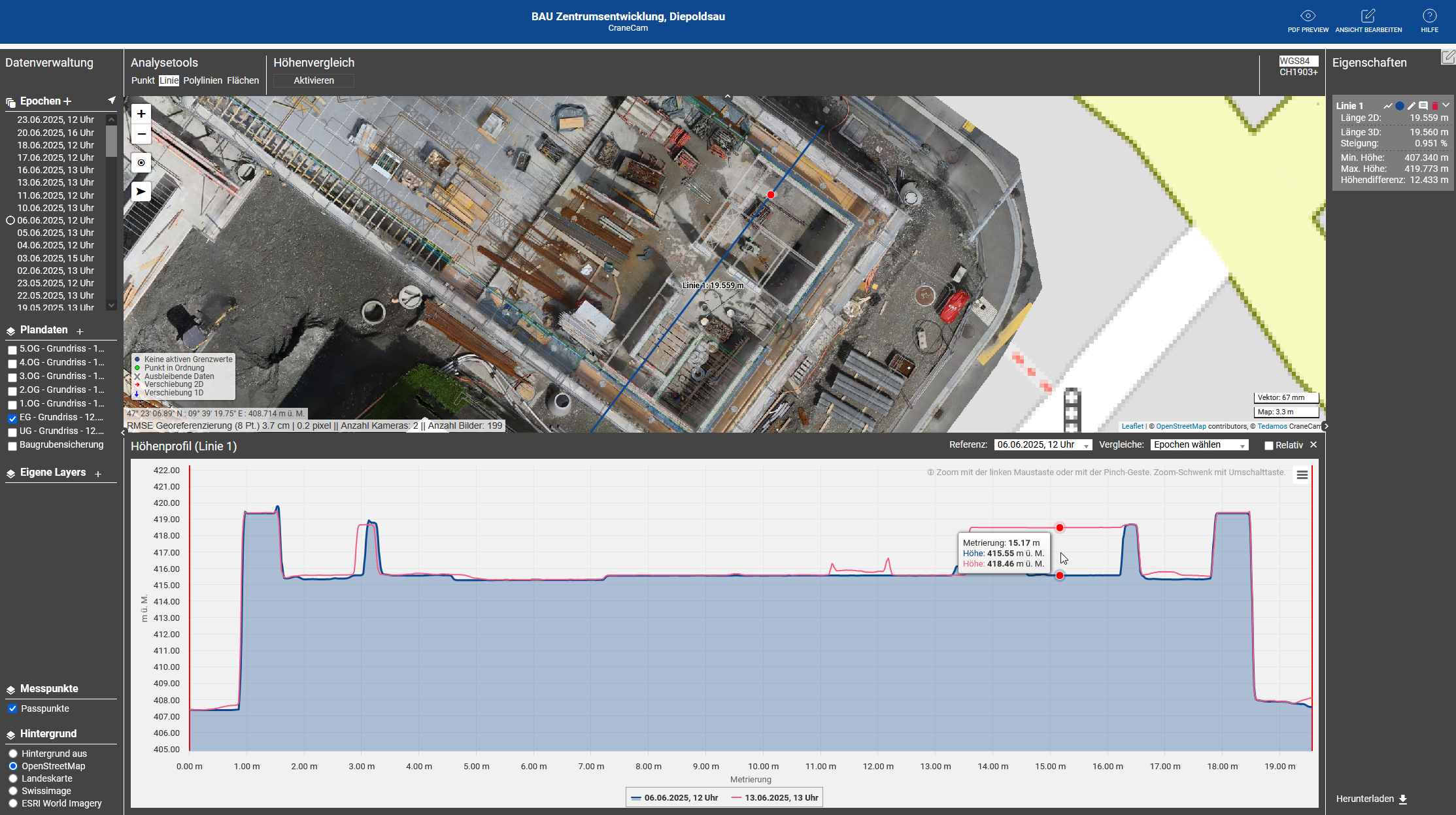
Task: Select the Flächen analysis tool
Action: [243, 80]
